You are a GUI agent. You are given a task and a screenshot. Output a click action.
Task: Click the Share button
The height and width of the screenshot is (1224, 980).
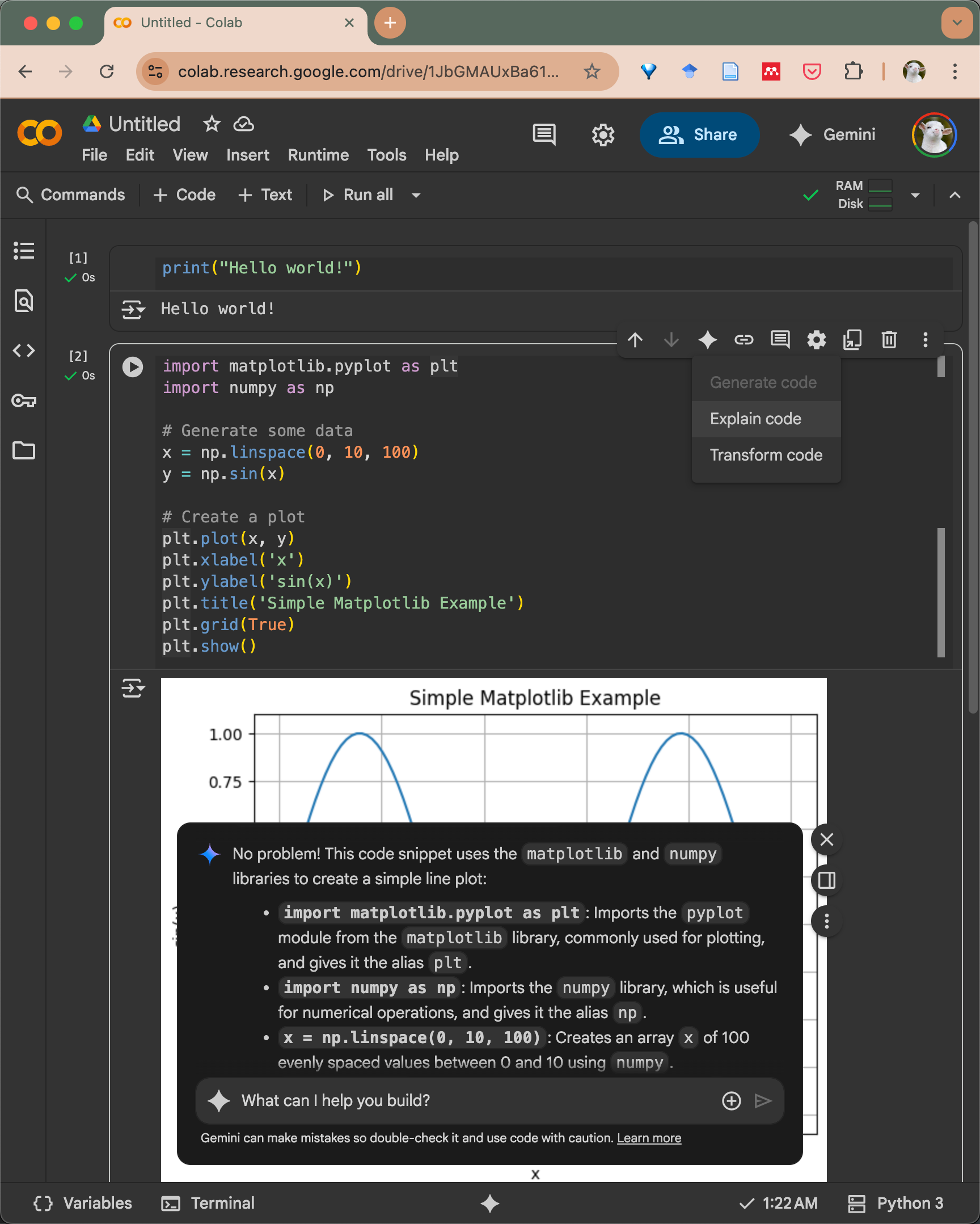pos(699,134)
